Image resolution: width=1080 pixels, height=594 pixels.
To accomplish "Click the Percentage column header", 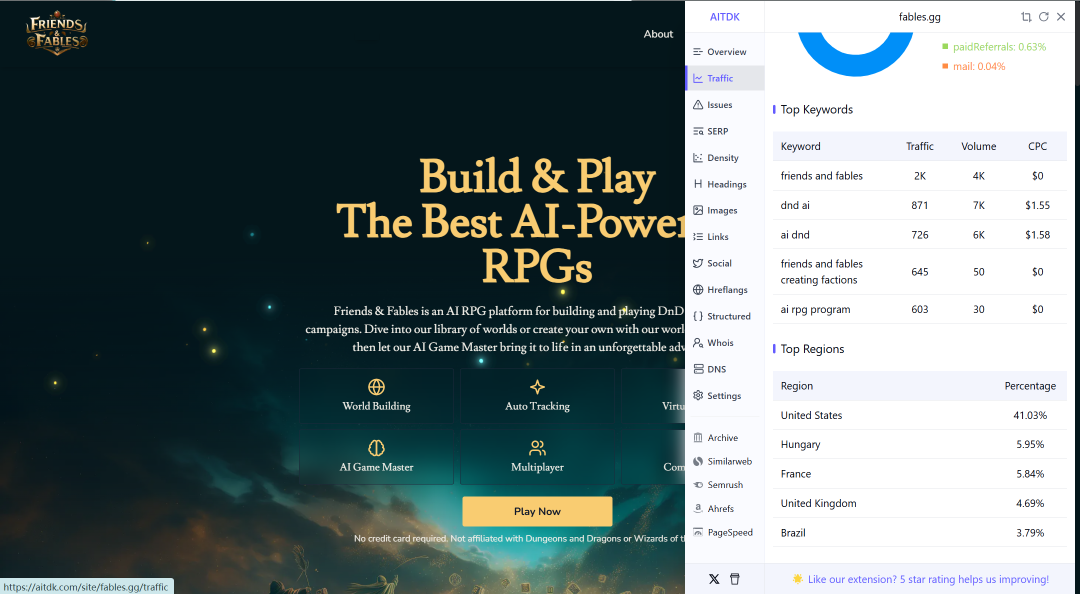I will (x=1030, y=386).
